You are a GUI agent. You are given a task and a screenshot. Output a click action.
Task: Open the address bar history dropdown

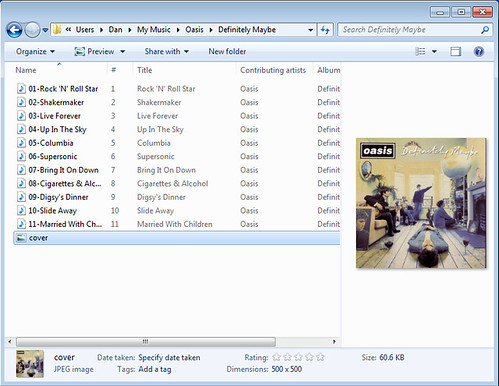pos(310,30)
